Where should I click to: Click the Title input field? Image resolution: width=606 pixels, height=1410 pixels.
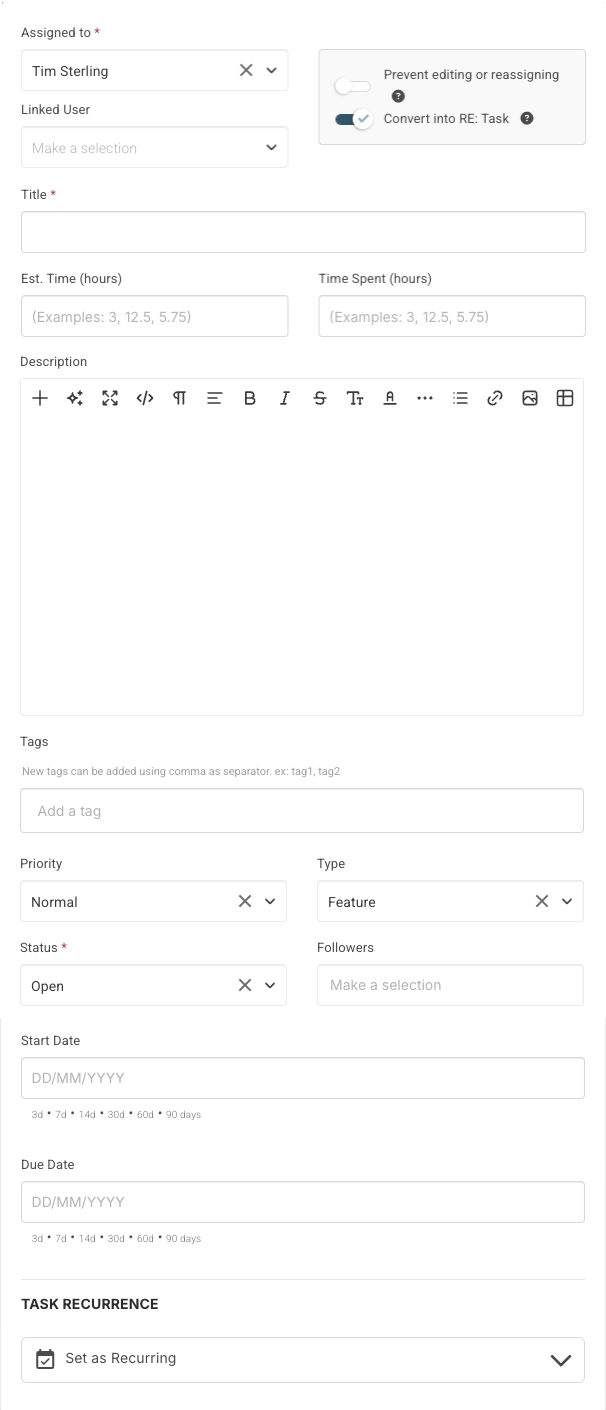(303, 232)
